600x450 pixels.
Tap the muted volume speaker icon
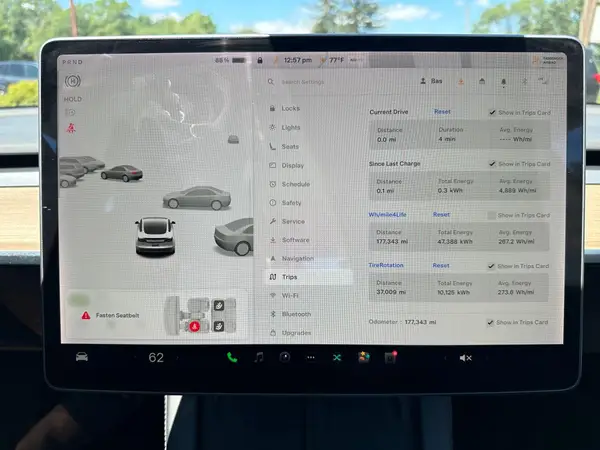465,358
